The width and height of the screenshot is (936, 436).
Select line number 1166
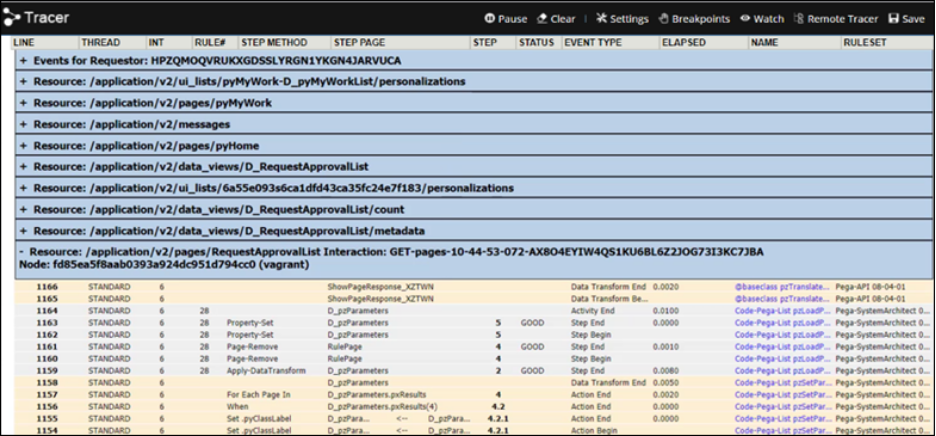47,287
